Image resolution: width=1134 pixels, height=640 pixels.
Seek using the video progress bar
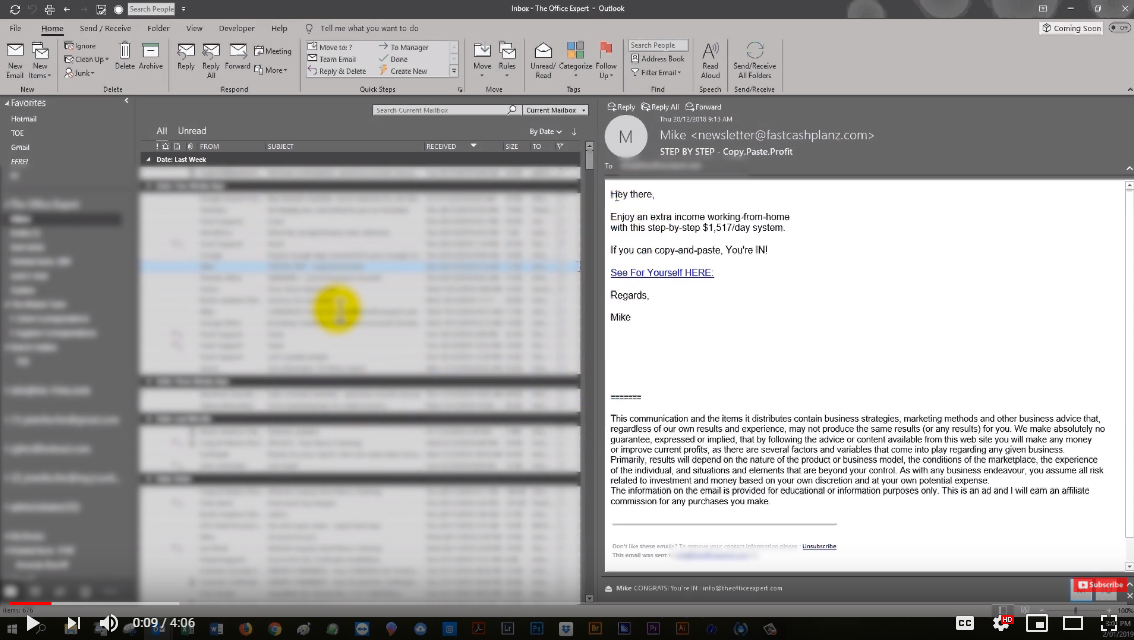click(567, 603)
